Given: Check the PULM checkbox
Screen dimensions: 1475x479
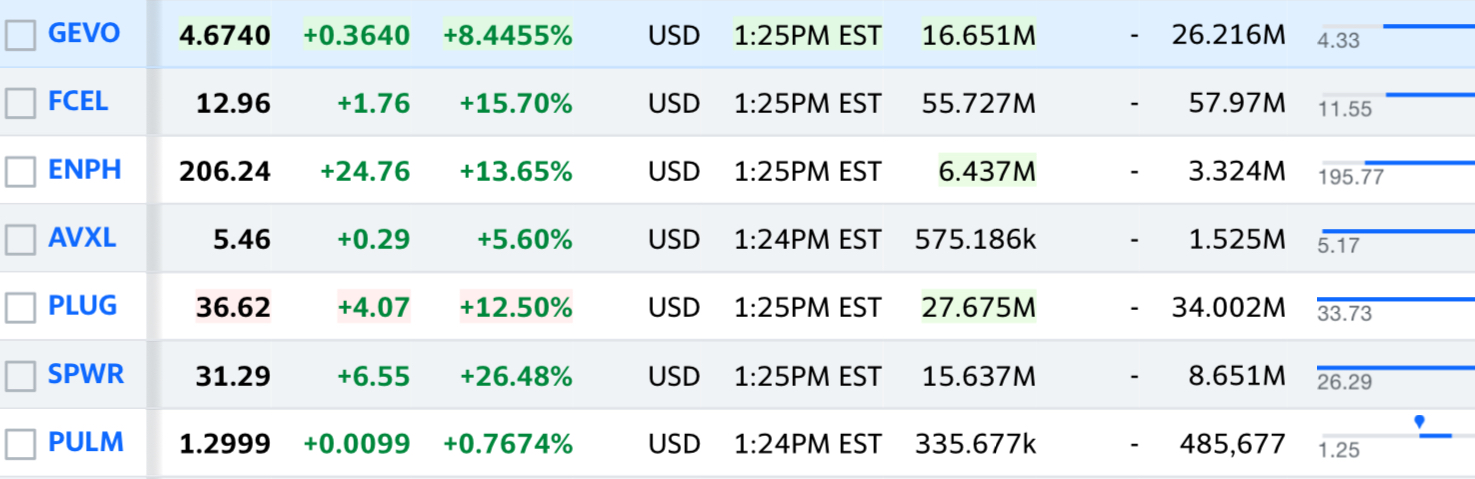Looking at the screenshot, I should [x=20, y=444].
